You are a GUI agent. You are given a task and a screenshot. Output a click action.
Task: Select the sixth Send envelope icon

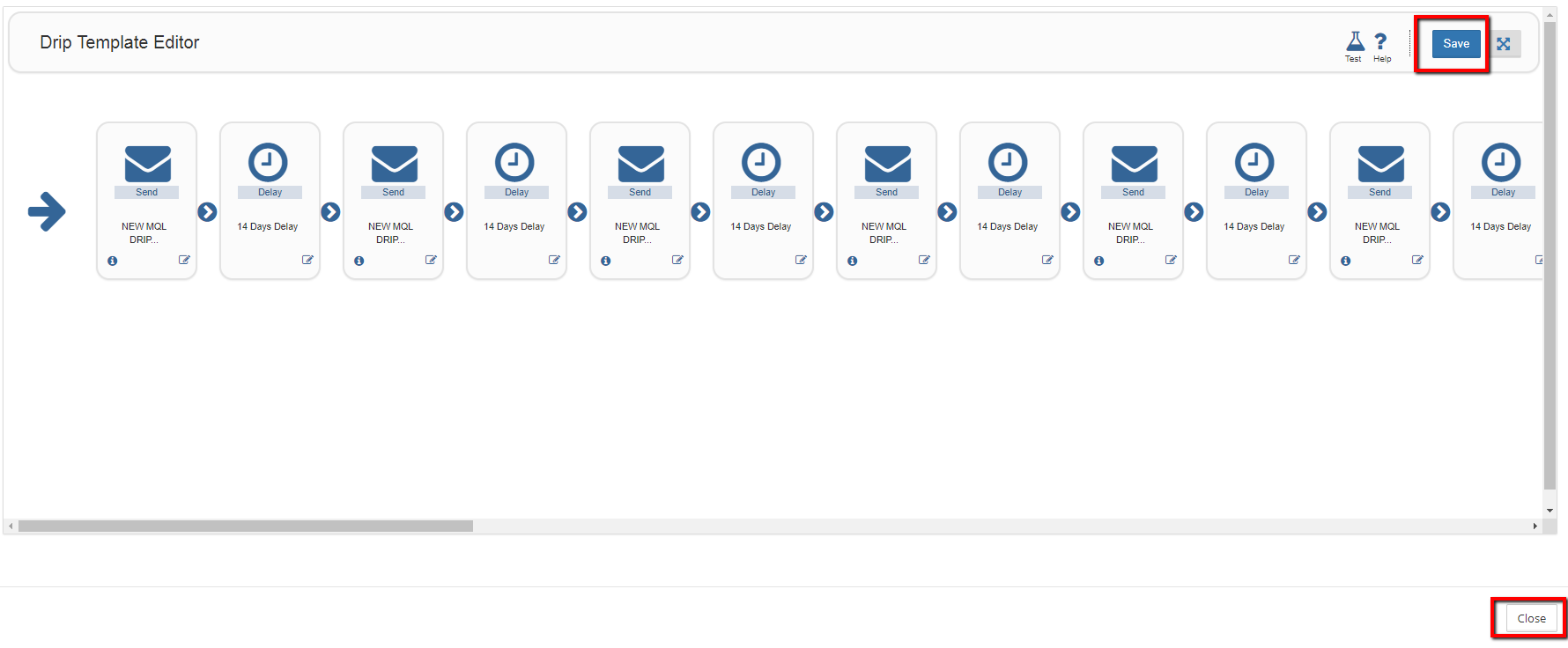(x=1380, y=164)
